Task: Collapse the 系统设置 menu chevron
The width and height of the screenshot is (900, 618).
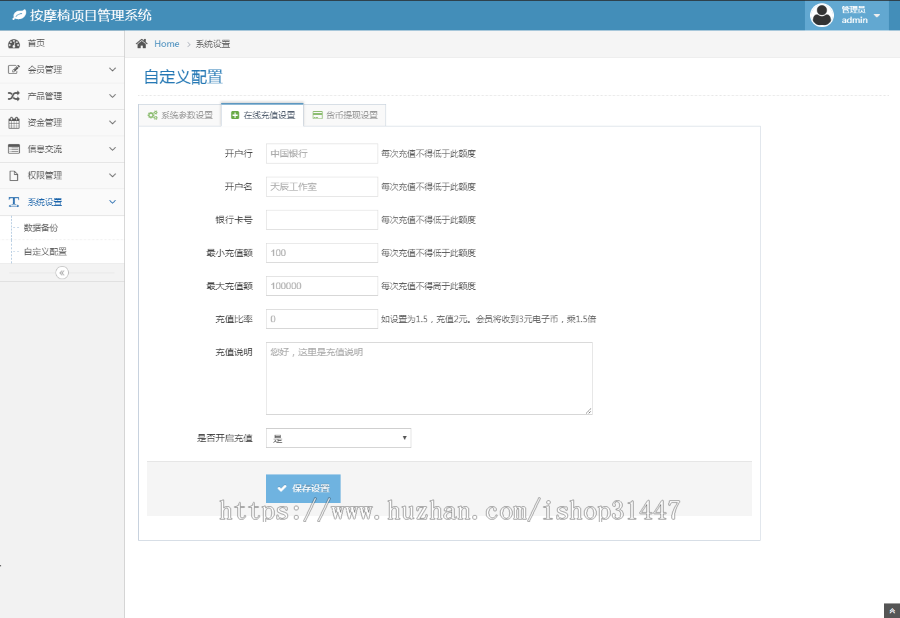Action: [x=112, y=201]
